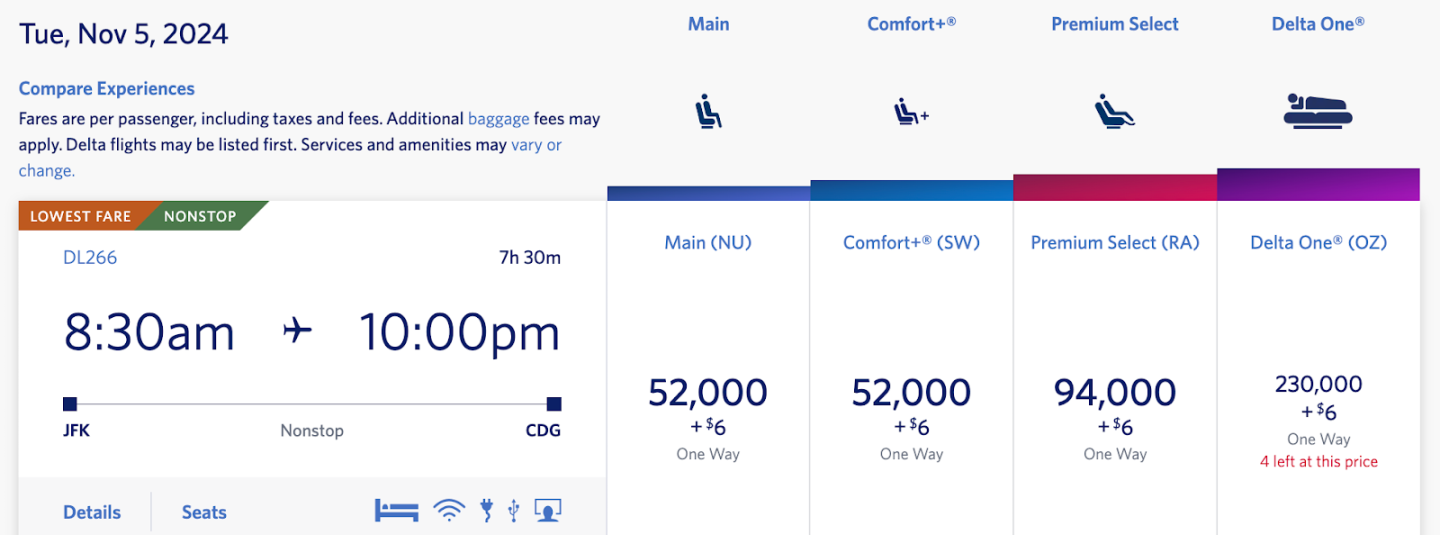Click the Wi-Fi amenity icon

[449, 511]
